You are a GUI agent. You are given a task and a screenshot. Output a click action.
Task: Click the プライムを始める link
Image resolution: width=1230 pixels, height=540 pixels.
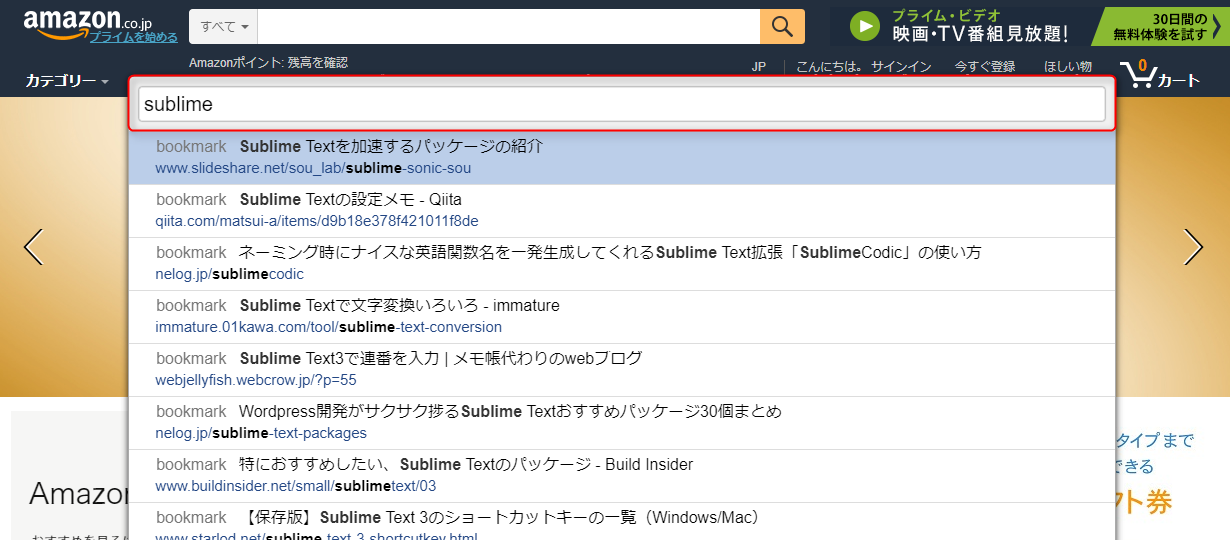[x=134, y=37]
